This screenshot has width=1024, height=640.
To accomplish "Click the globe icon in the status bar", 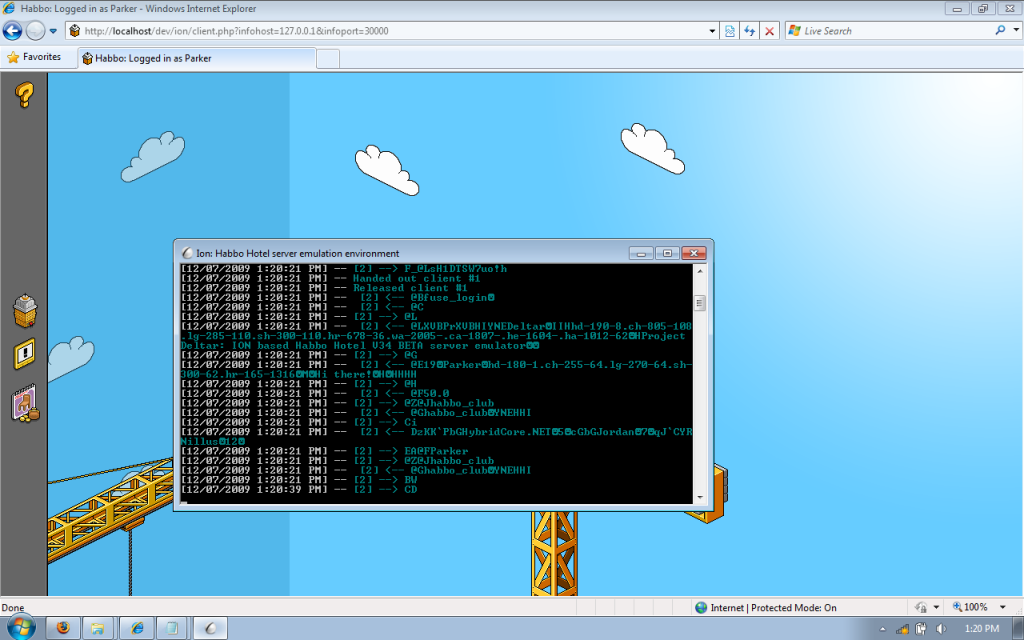I will click(x=701, y=607).
